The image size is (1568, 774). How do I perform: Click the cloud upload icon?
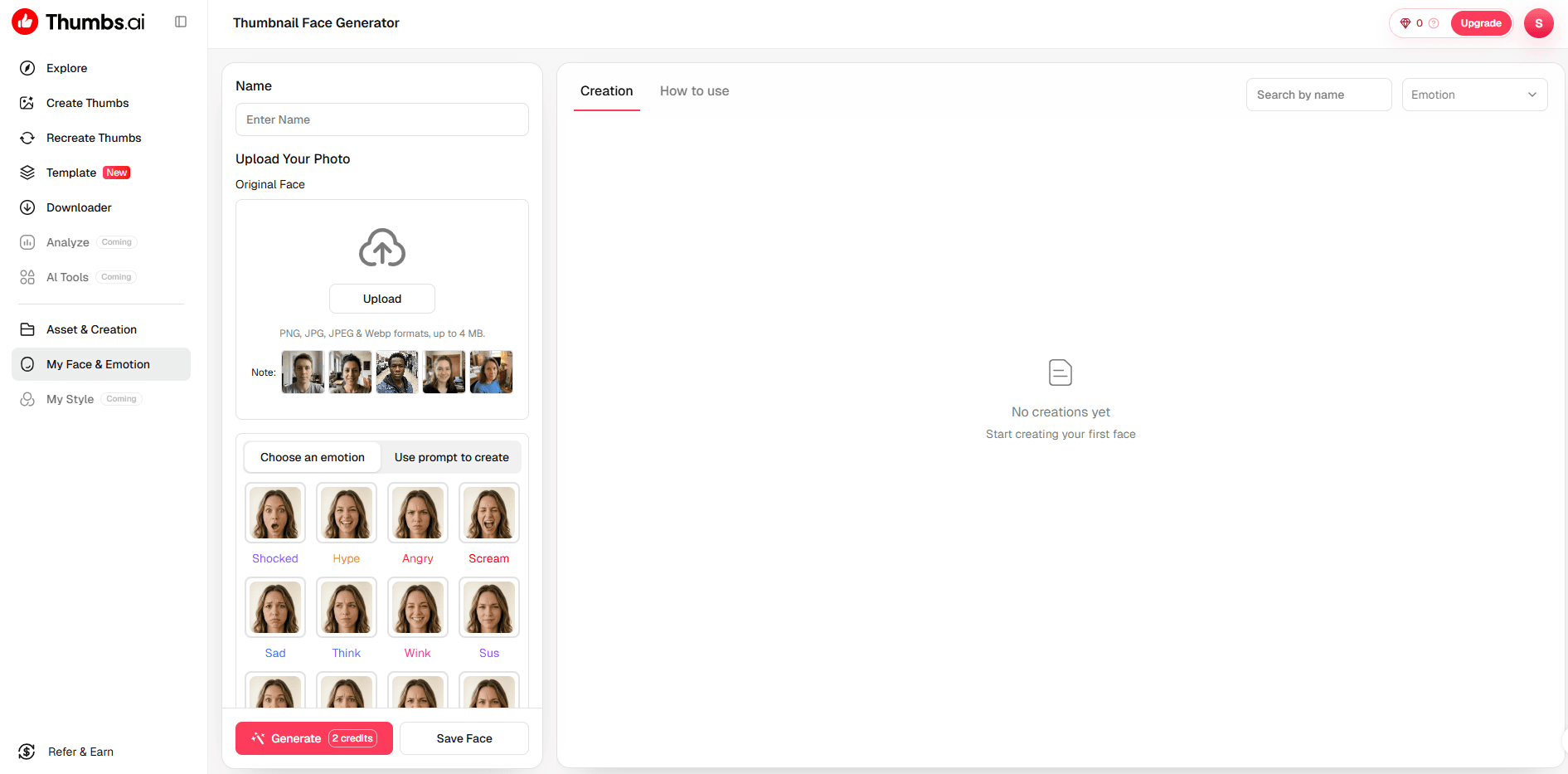click(x=382, y=247)
